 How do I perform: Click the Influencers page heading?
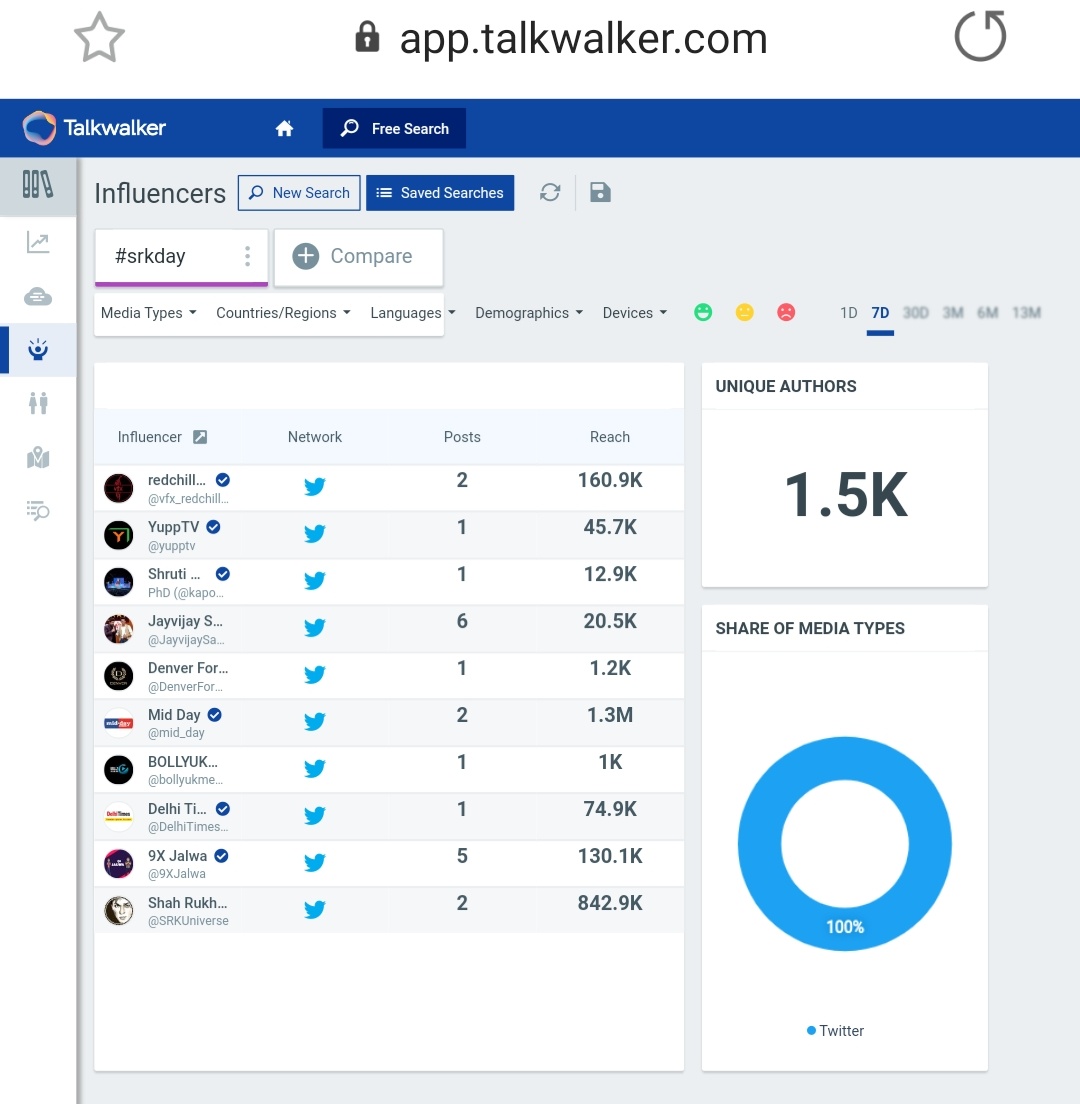pyautogui.click(x=160, y=194)
